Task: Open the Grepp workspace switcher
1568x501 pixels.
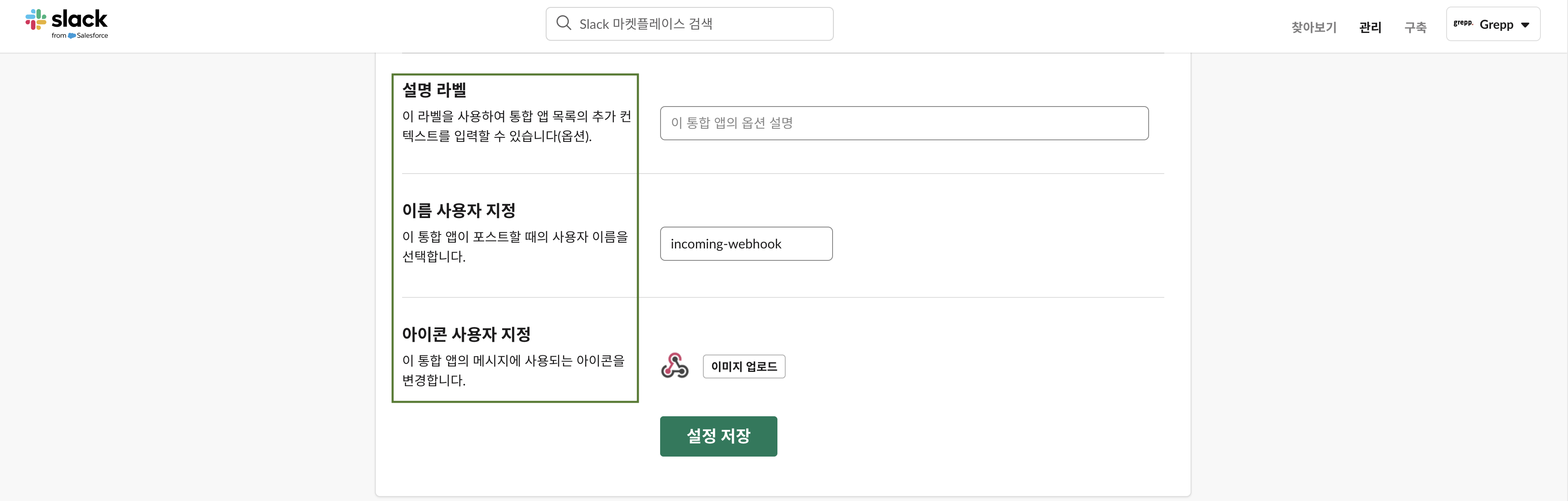Action: tap(1493, 24)
